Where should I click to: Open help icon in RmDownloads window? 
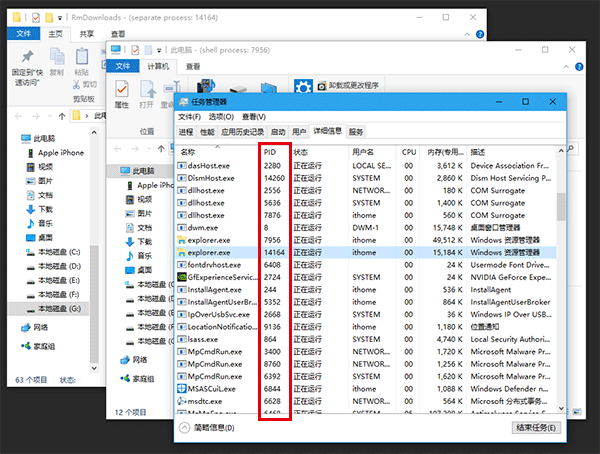pos(480,34)
